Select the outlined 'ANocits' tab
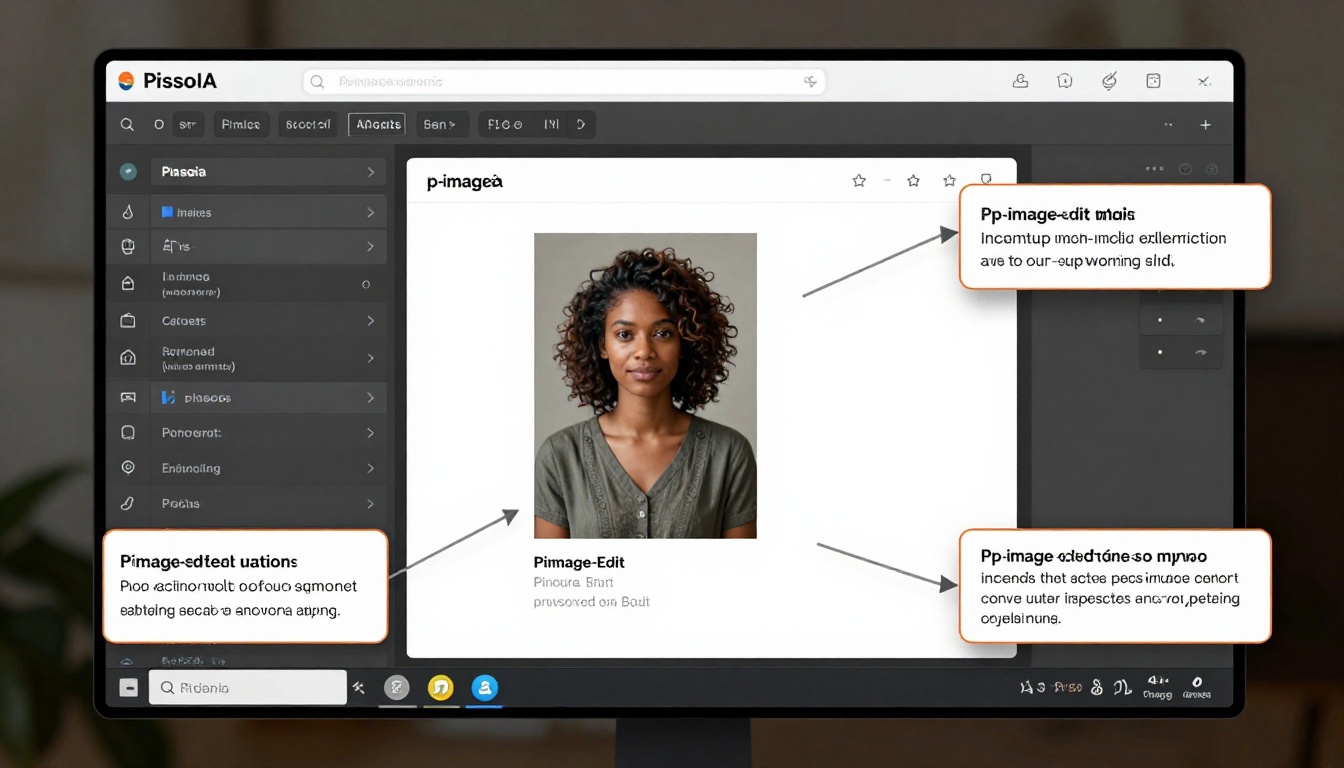1344x768 pixels. (x=377, y=125)
